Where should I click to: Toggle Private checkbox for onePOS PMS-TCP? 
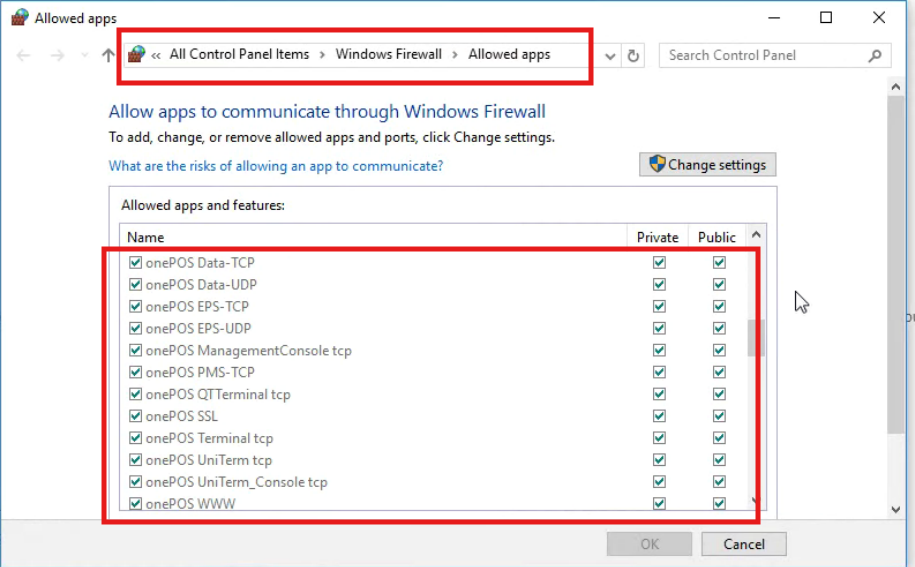659,372
